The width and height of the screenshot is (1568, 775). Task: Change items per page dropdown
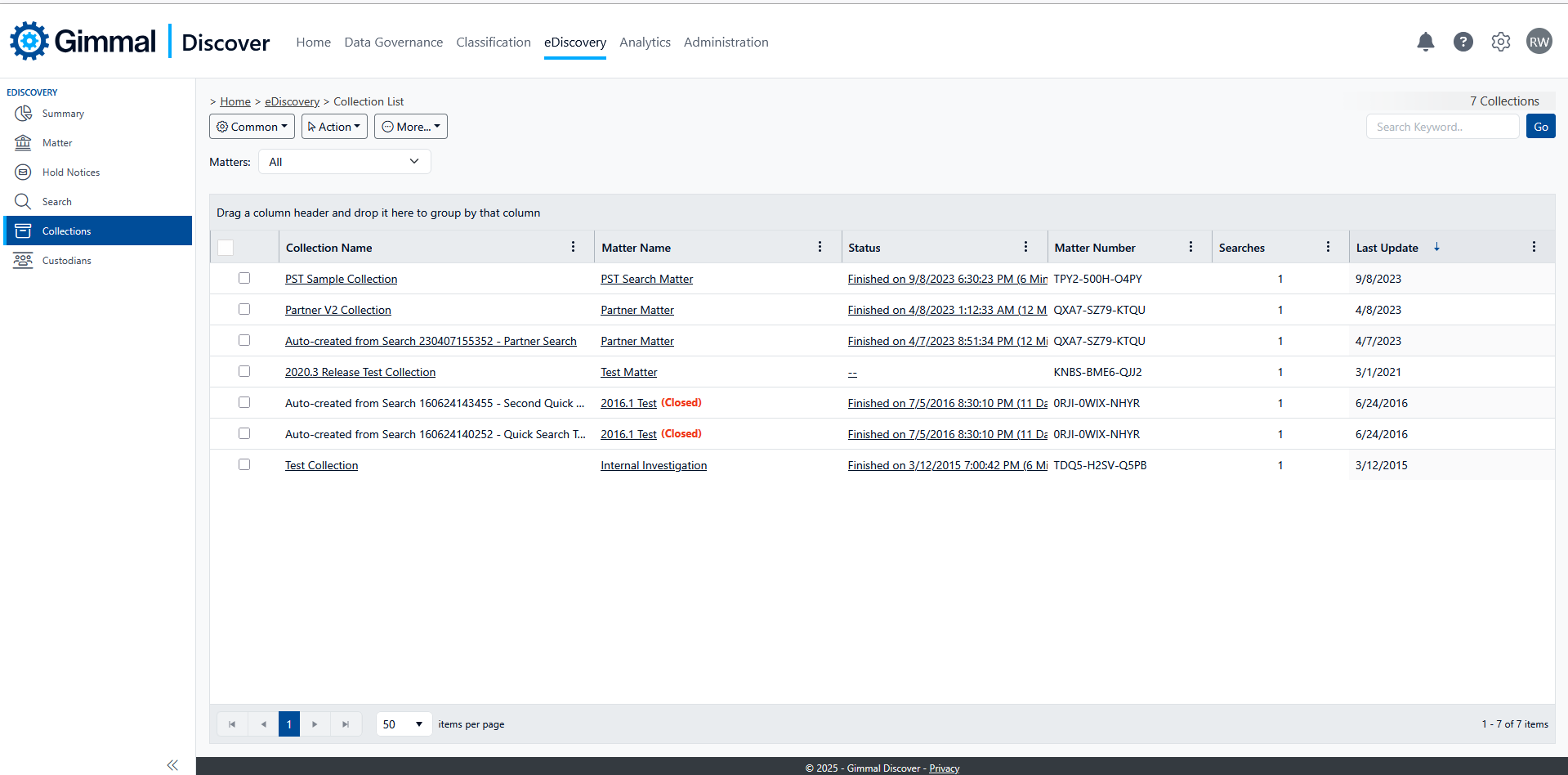click(x=404, y=724)
